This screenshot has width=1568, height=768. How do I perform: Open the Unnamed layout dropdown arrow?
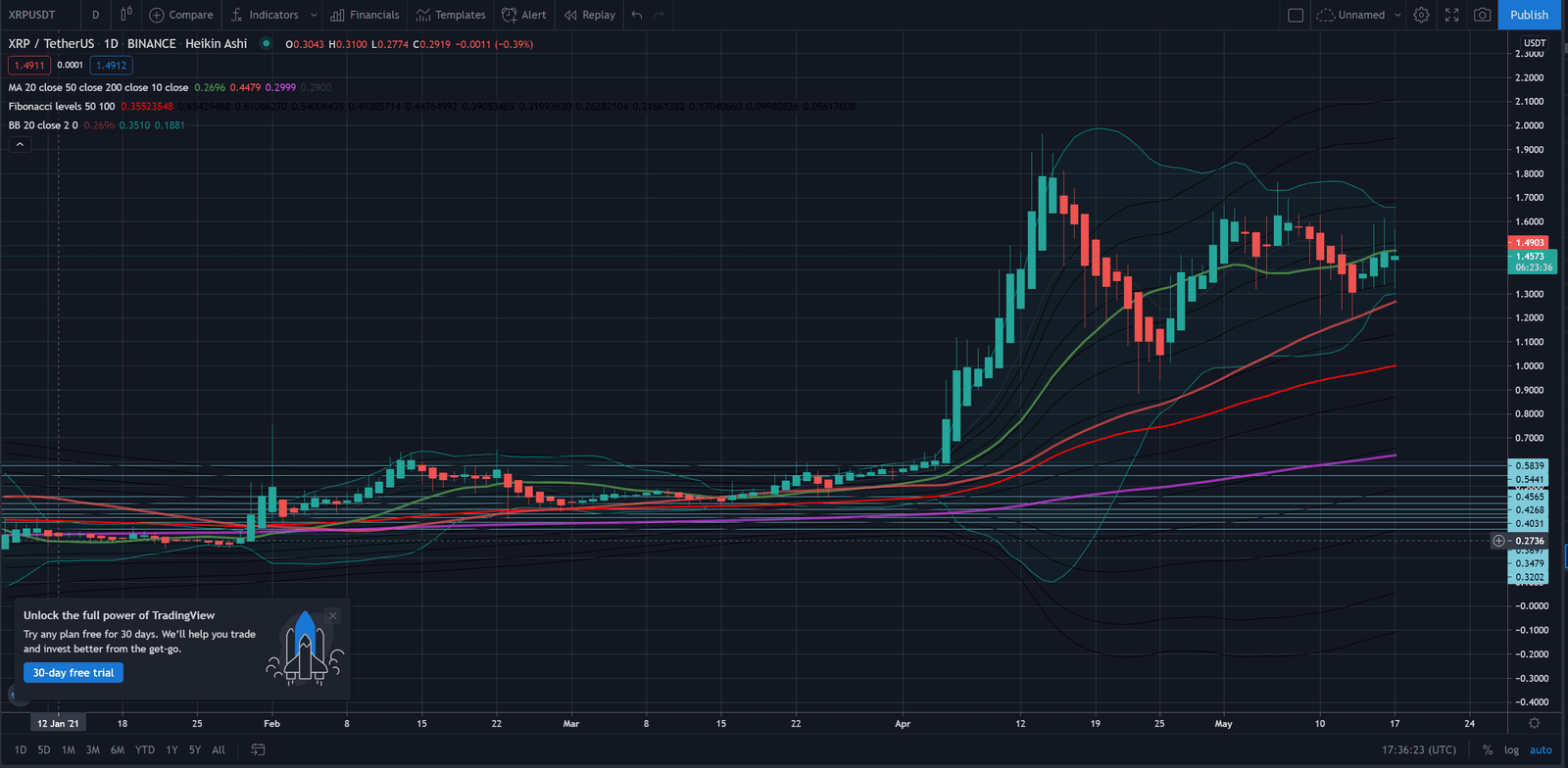pos(1397,15)
